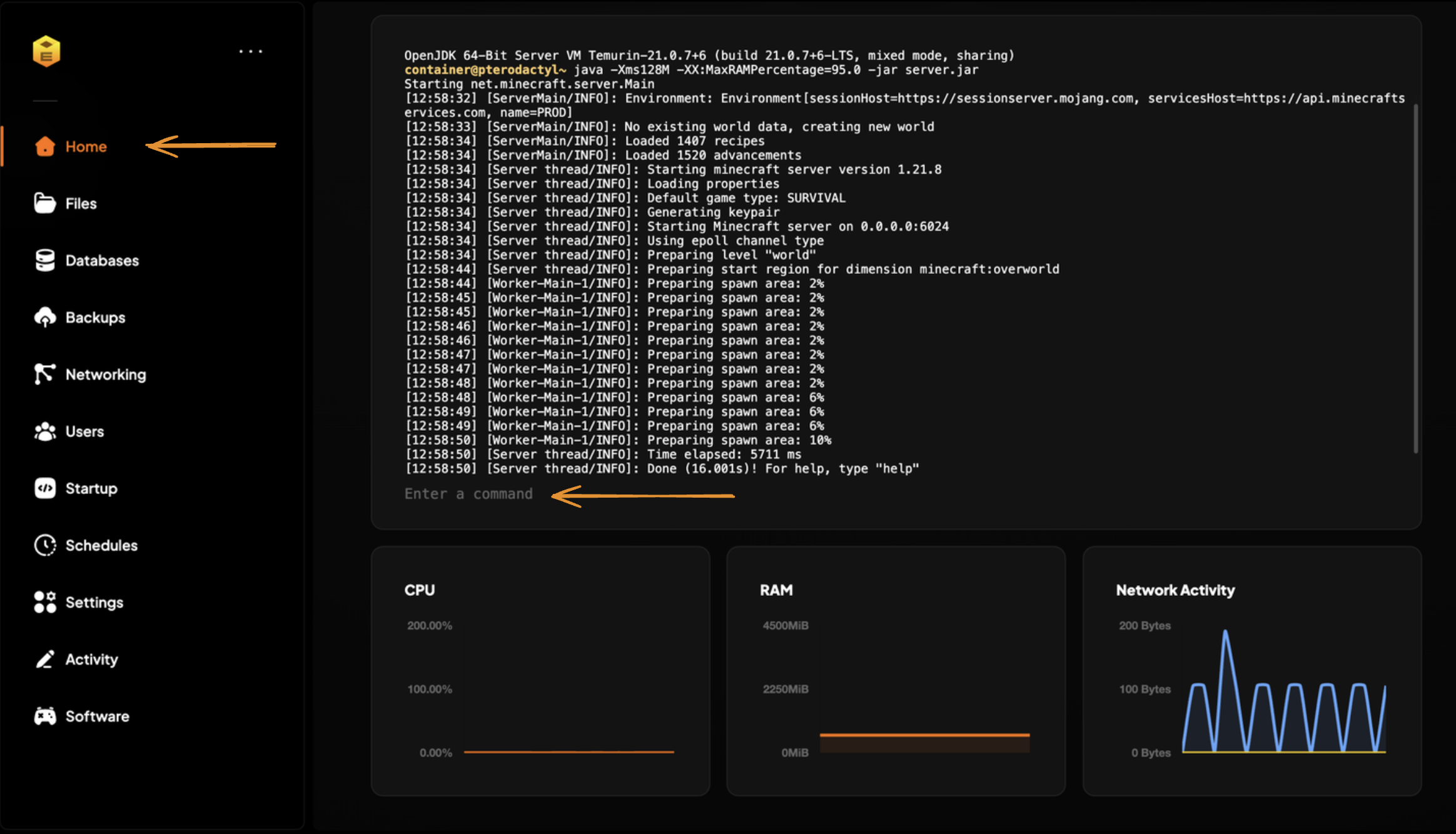The height and width of the screenshot is (834, 1456).
Task: Click the Activity pencil icon
Action: click(x=45, y=659)
